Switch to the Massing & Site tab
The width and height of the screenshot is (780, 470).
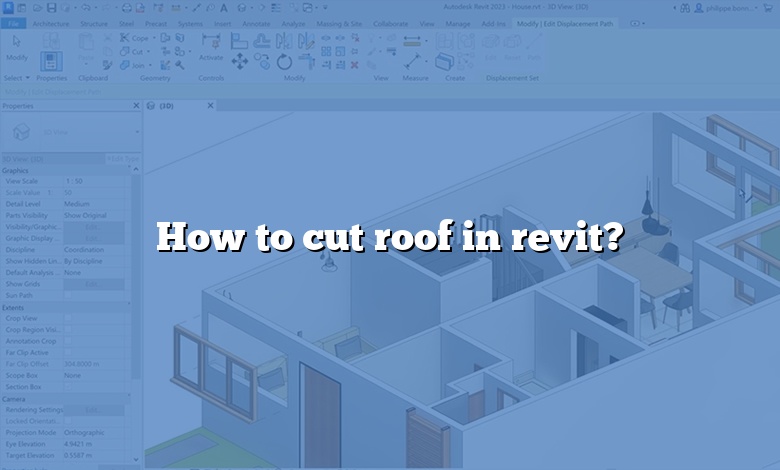coord(339,24)
